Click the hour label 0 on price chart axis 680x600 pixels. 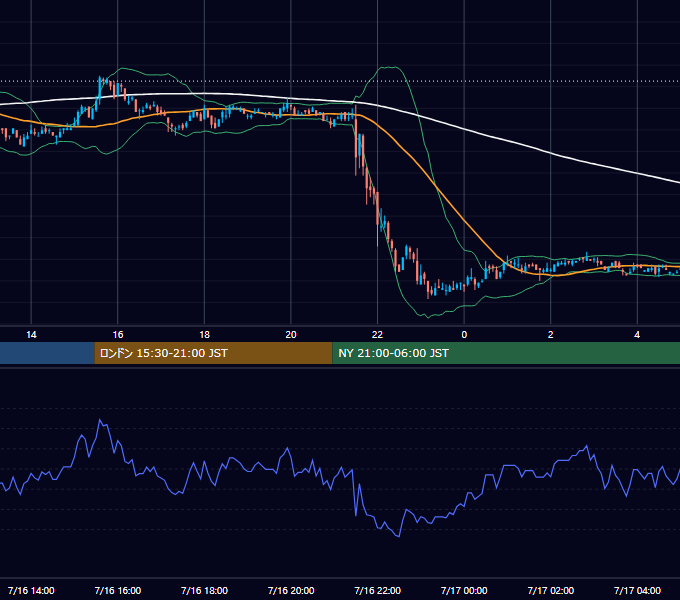point(464,335)
